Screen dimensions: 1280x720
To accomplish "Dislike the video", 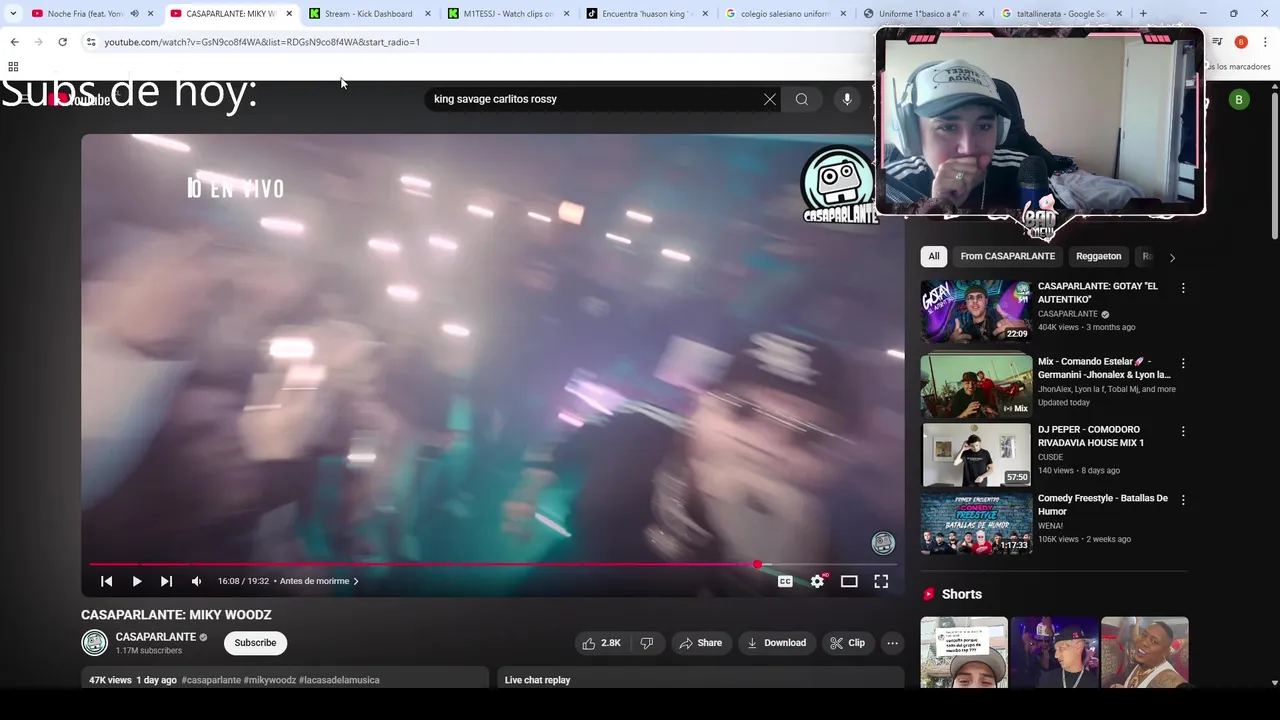I will [647, 643].
